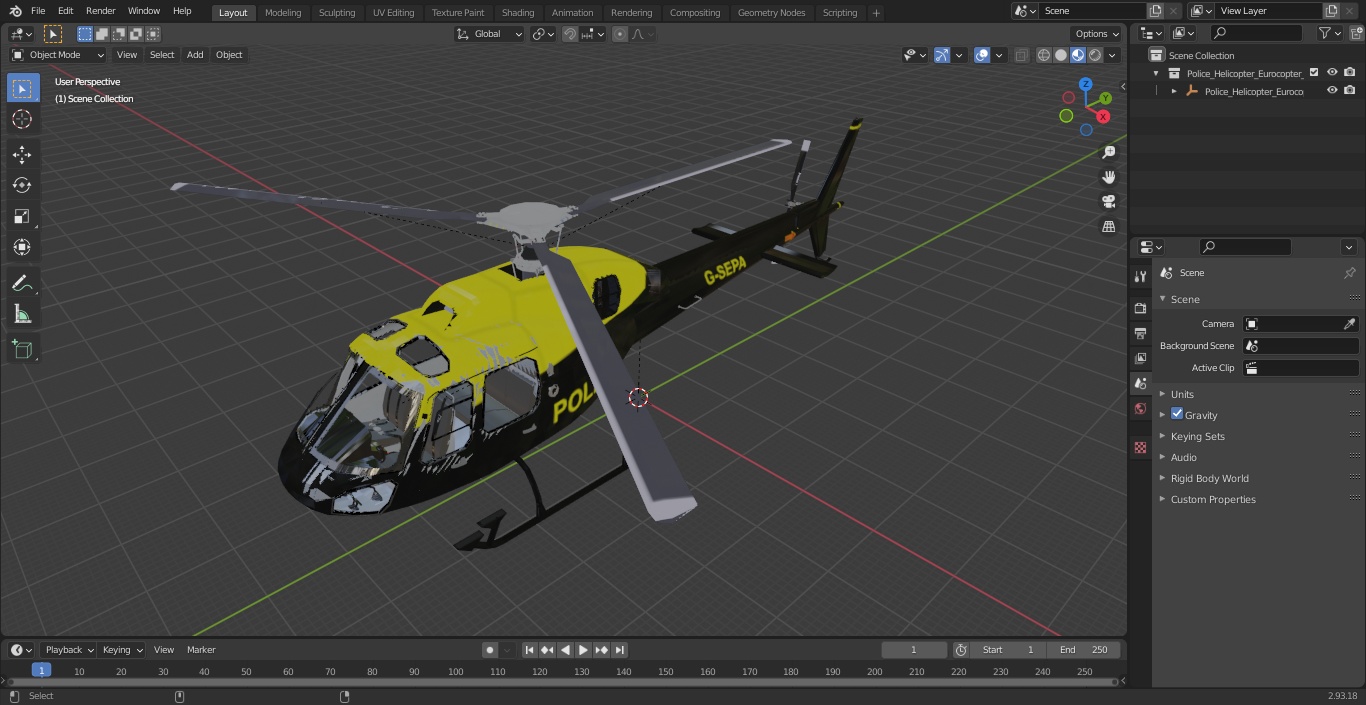Toggle X-ray mode in viewport header
Image resolution: width=1366 pixels, height=705 pixels.
click(x=1021, y=55)
